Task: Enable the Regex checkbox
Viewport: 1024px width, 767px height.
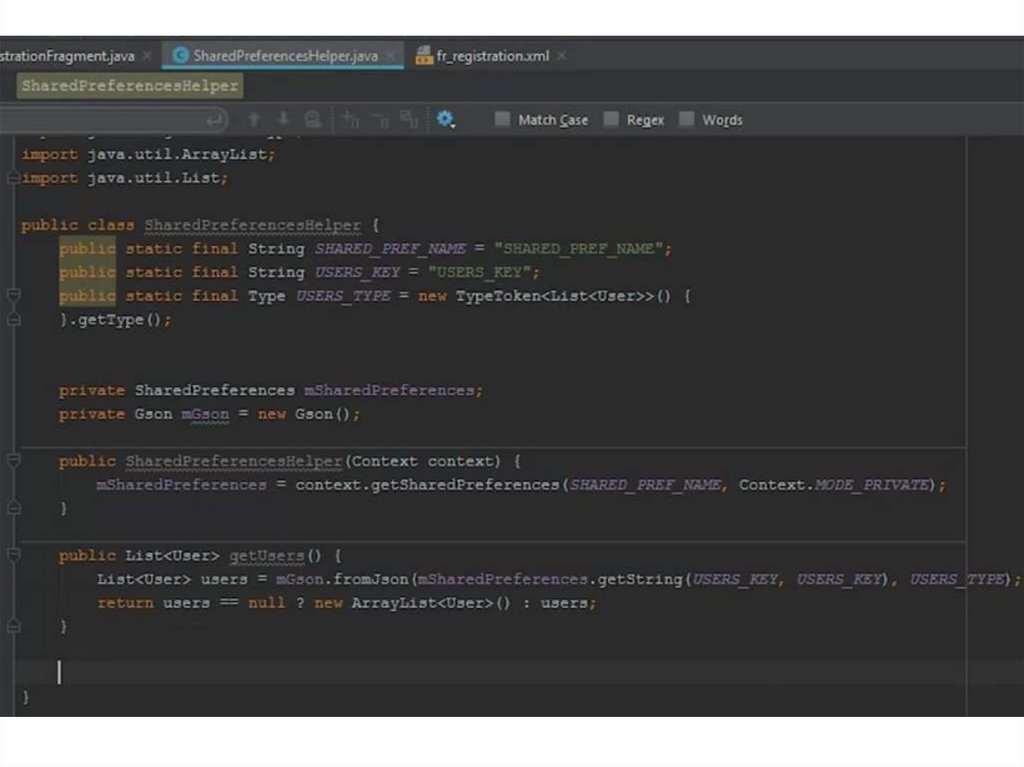Action: (x=611, y=120)
